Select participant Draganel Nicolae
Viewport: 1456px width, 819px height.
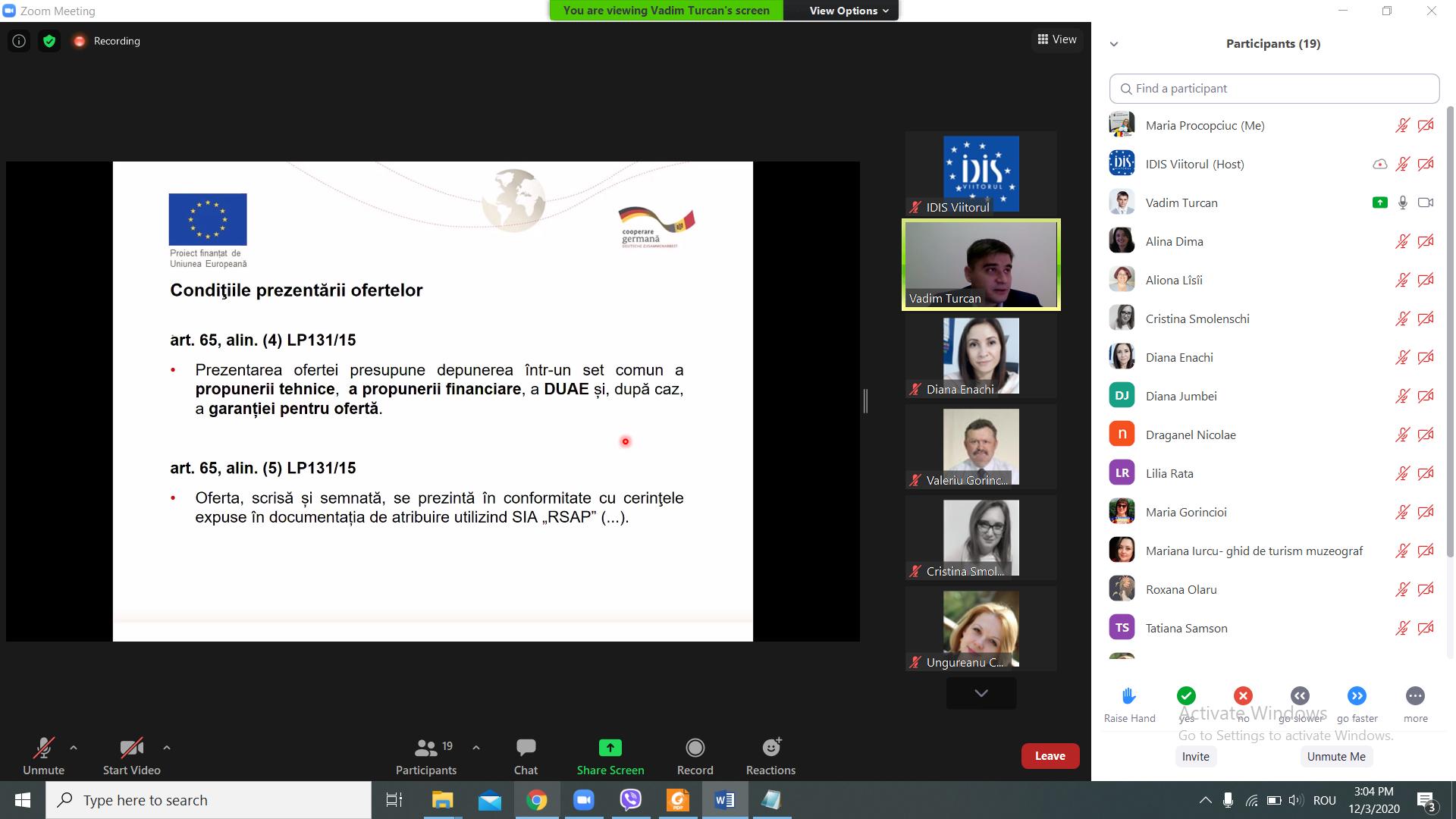(1274, 435)
